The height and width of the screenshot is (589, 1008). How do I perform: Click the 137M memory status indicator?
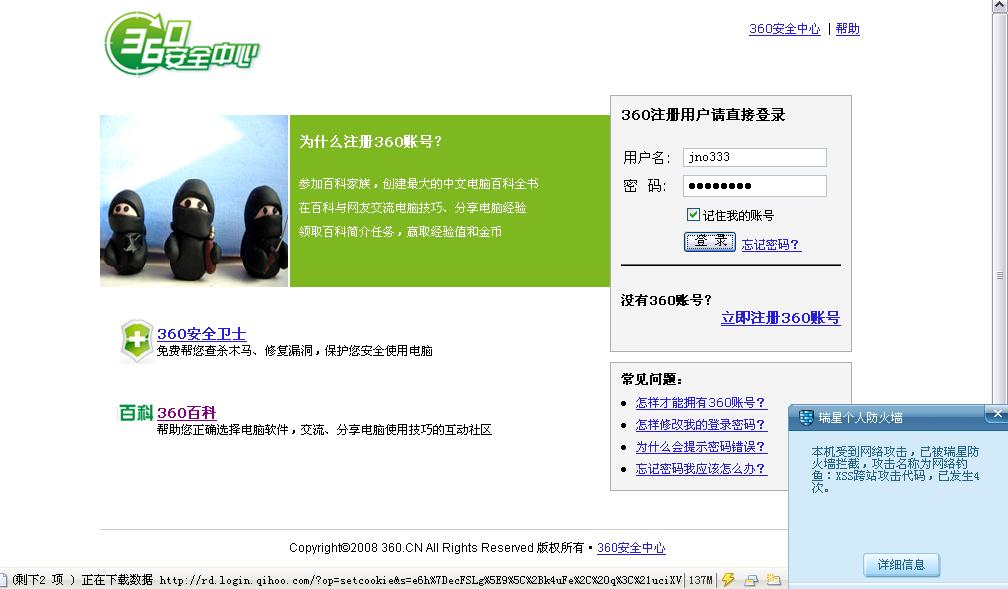point(701,580)
